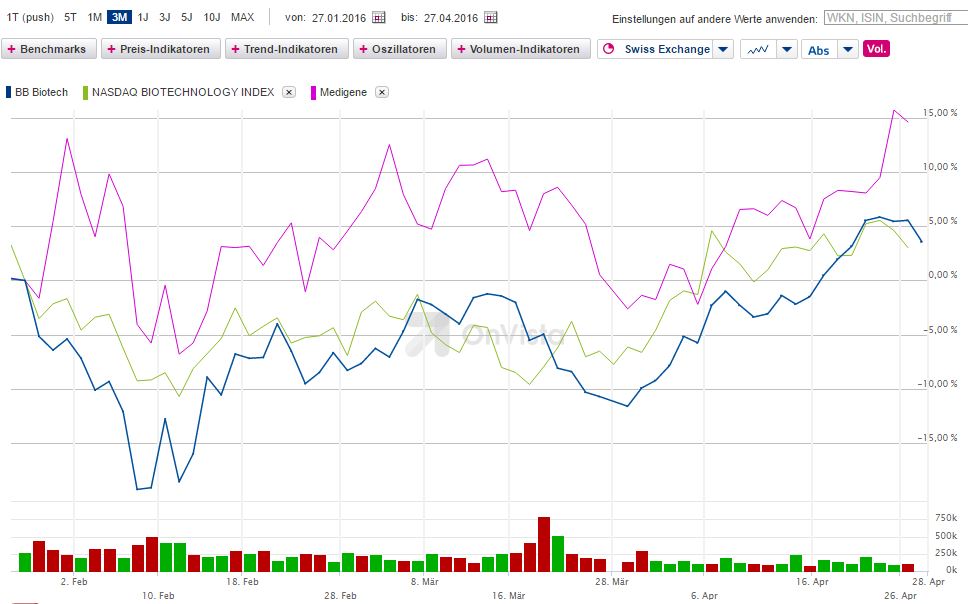Toggle the Vol. volume display button

[879, 48]
